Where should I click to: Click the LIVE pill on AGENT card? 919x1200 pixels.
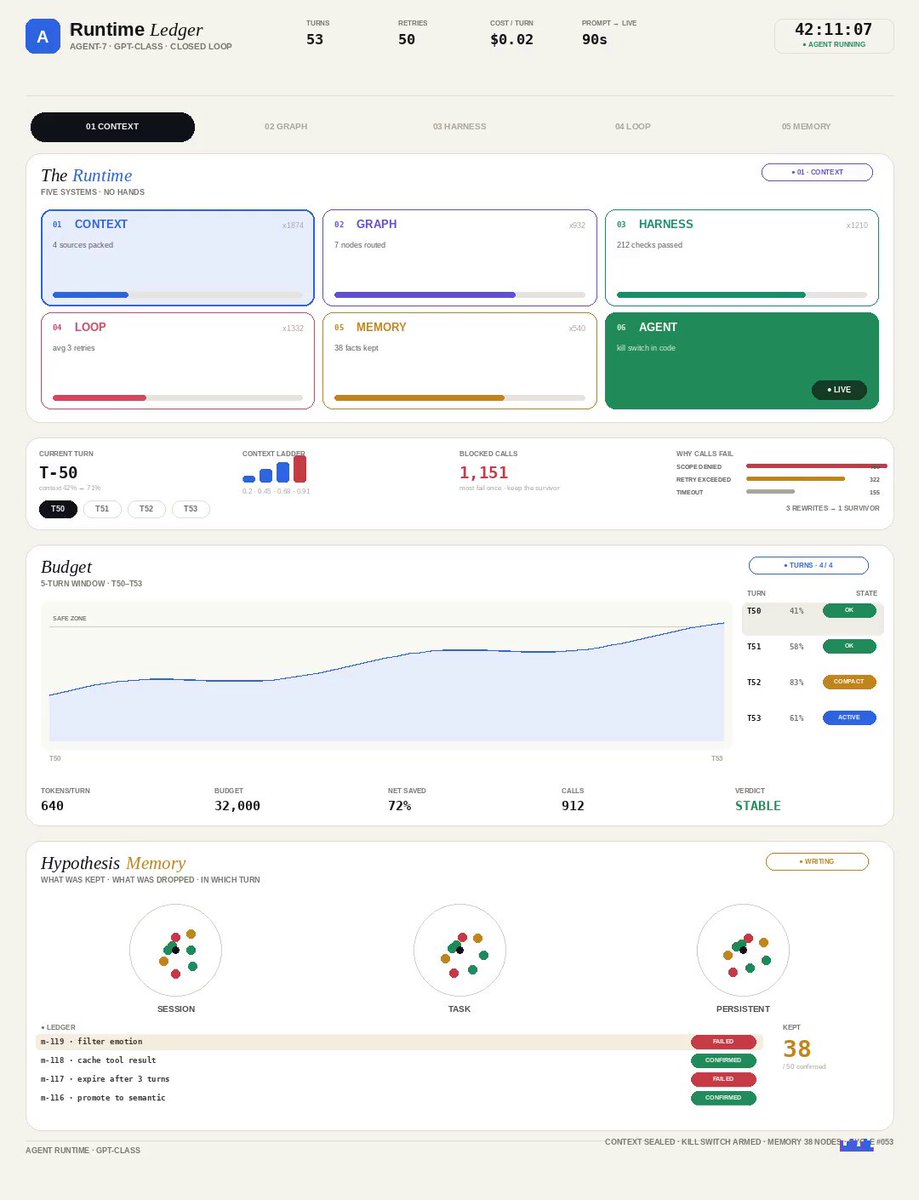tap(839, 390)
